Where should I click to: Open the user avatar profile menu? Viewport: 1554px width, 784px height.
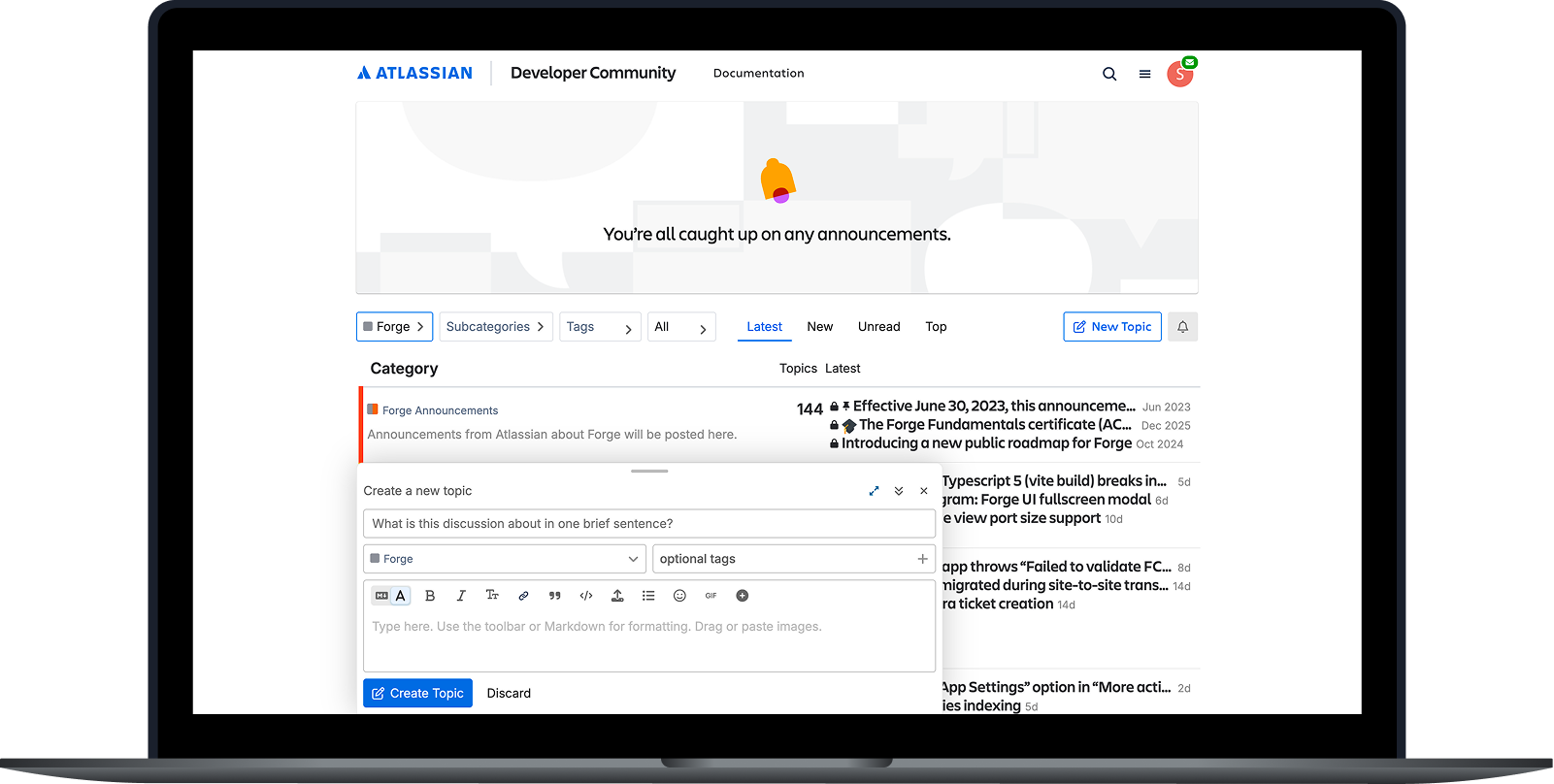coord(1180,74)
